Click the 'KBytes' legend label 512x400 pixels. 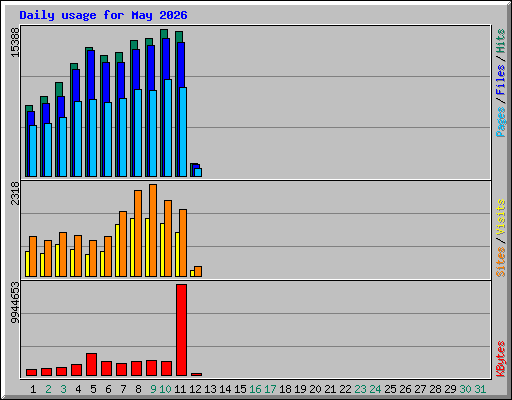[x=501, y=359]
